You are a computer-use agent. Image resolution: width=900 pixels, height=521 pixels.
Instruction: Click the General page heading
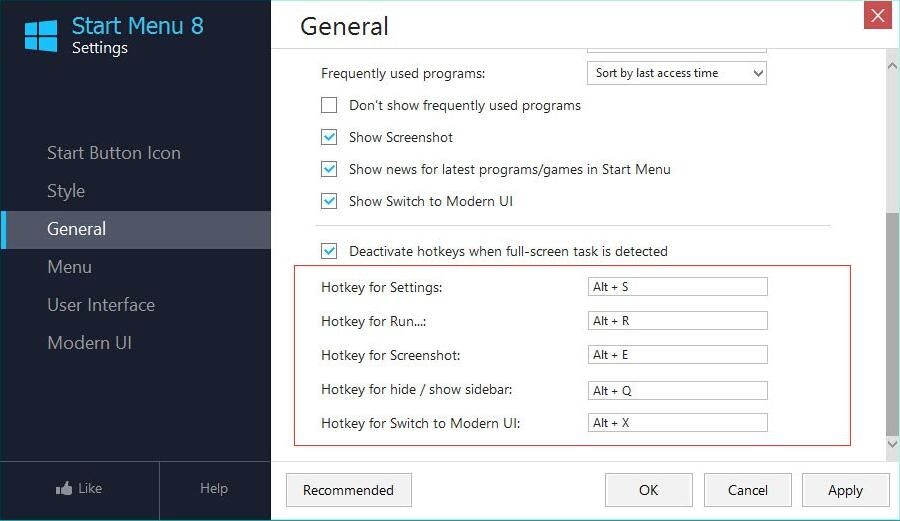(x=344, y=26)
